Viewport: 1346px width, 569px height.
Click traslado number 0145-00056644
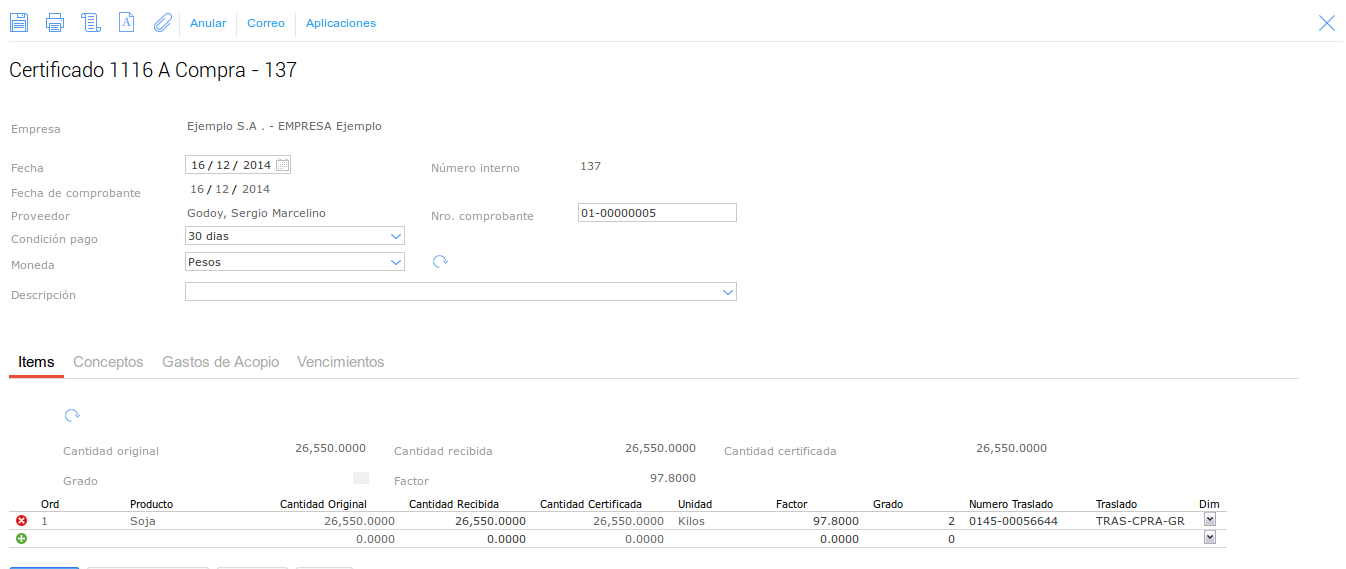[1013, 521]
